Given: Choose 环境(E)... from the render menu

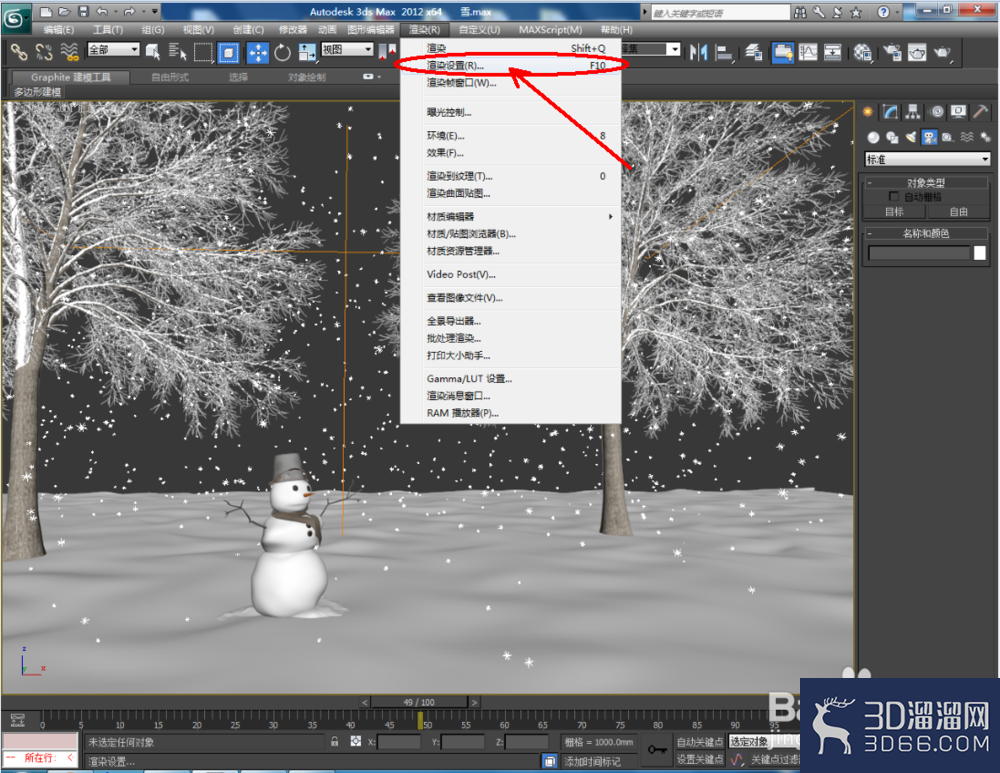Looking at the screenshot, I should coord(511,136).
